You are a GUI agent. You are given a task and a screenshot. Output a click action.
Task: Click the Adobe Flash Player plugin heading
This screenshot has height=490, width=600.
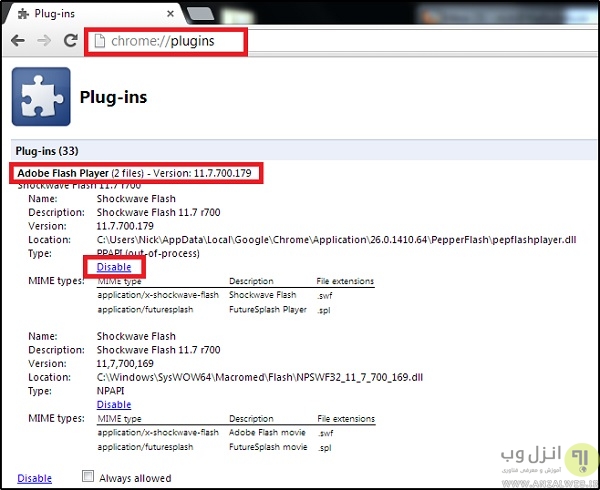(62, 174)
